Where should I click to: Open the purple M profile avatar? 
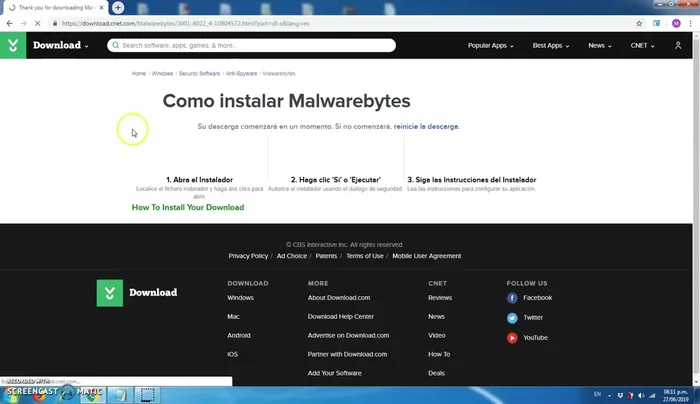[676, 23]
